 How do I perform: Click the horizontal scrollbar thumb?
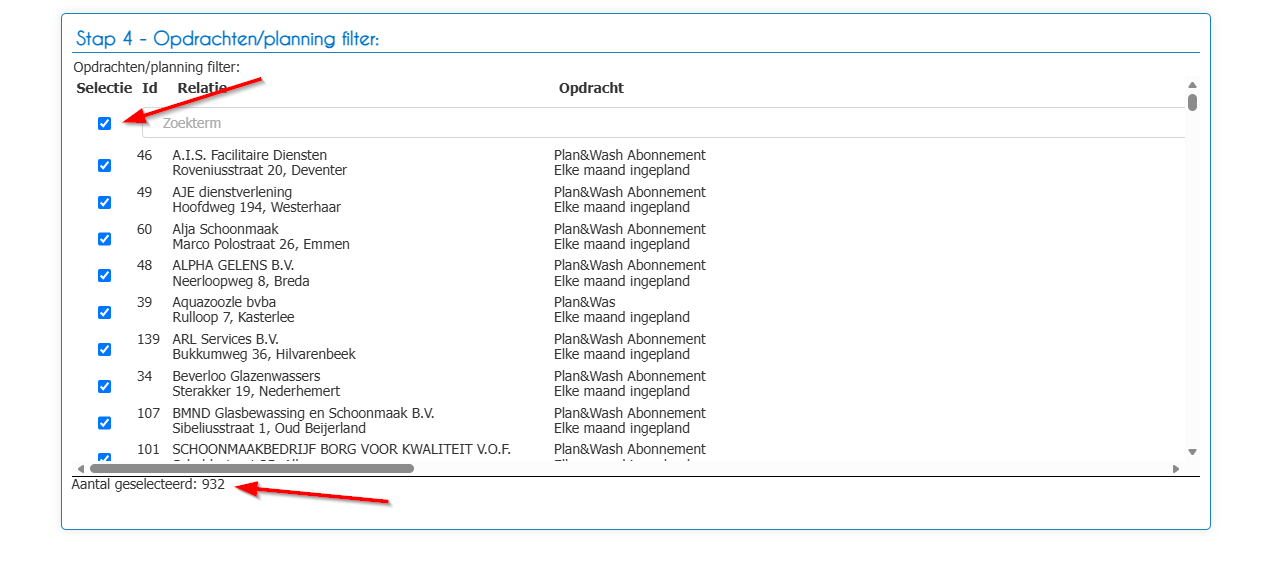252,468
